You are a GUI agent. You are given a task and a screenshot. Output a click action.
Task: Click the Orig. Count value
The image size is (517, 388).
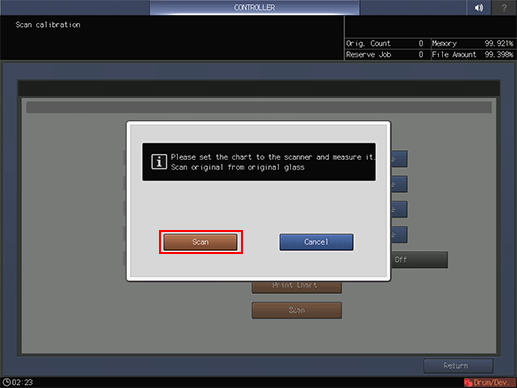[421, 43]
